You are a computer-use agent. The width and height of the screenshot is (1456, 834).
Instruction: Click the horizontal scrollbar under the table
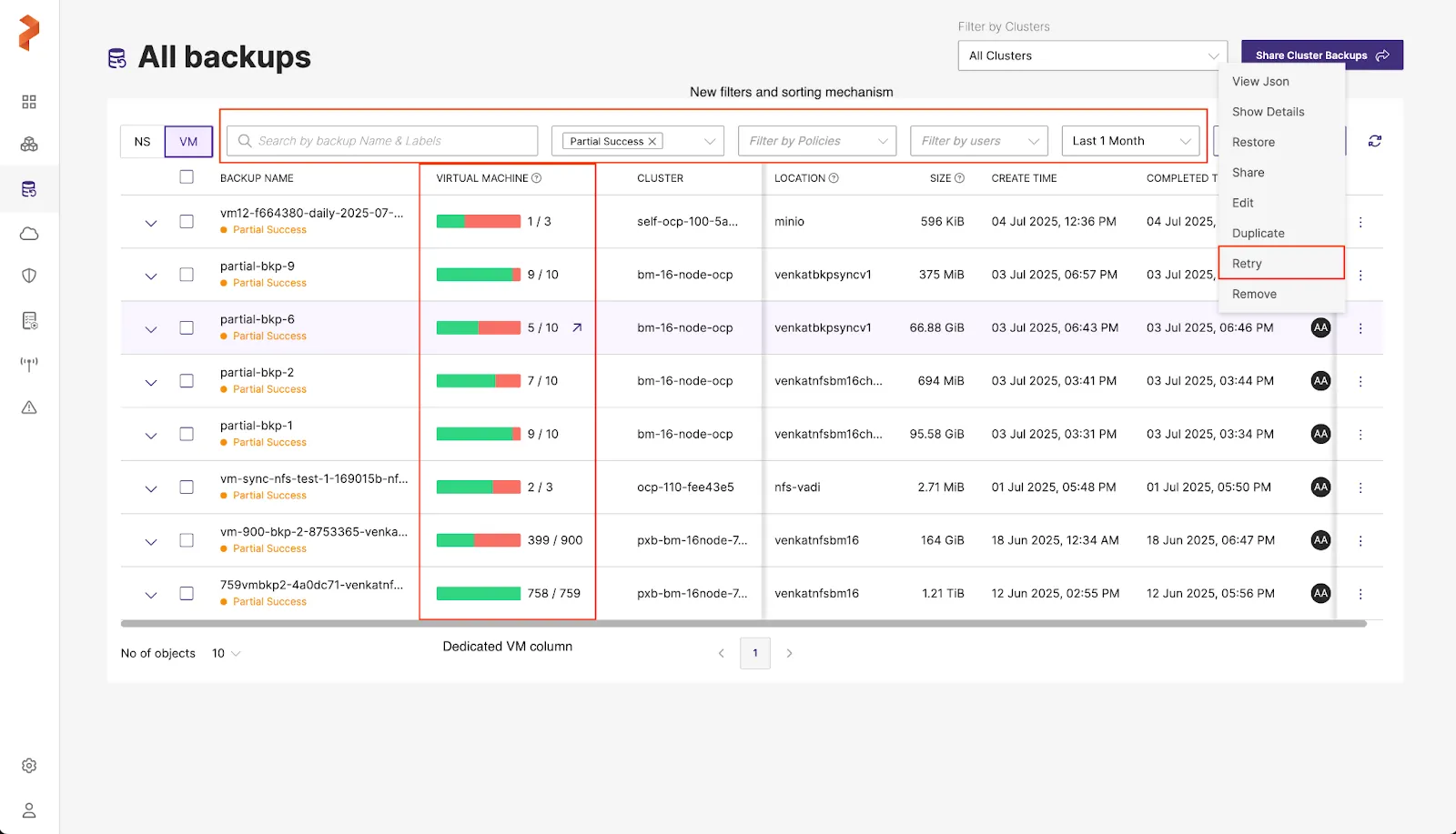tap(743, 624)
